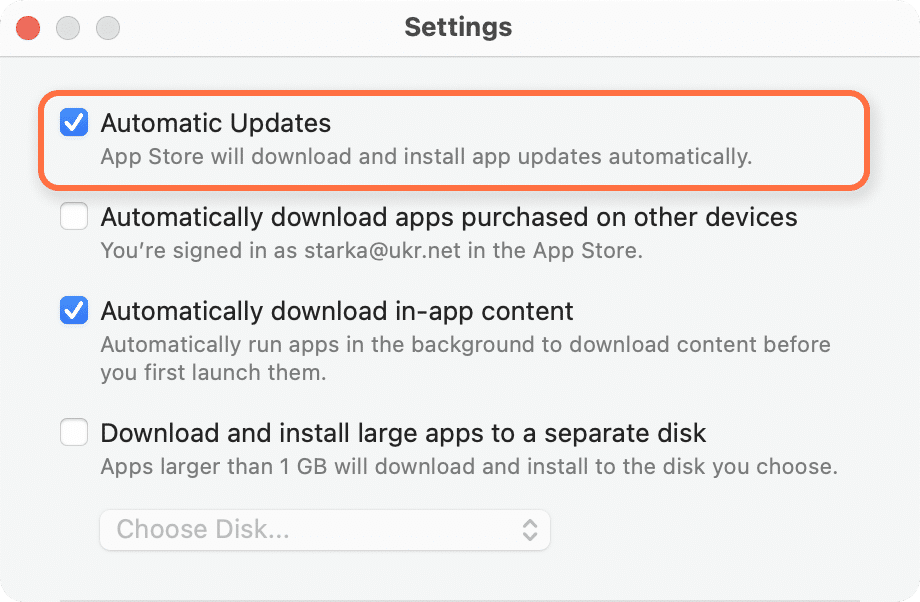The height and width of the screenshot is (602, 920).
Task: Click the Apps larger than 1 GB description
Action: point(468,467)
